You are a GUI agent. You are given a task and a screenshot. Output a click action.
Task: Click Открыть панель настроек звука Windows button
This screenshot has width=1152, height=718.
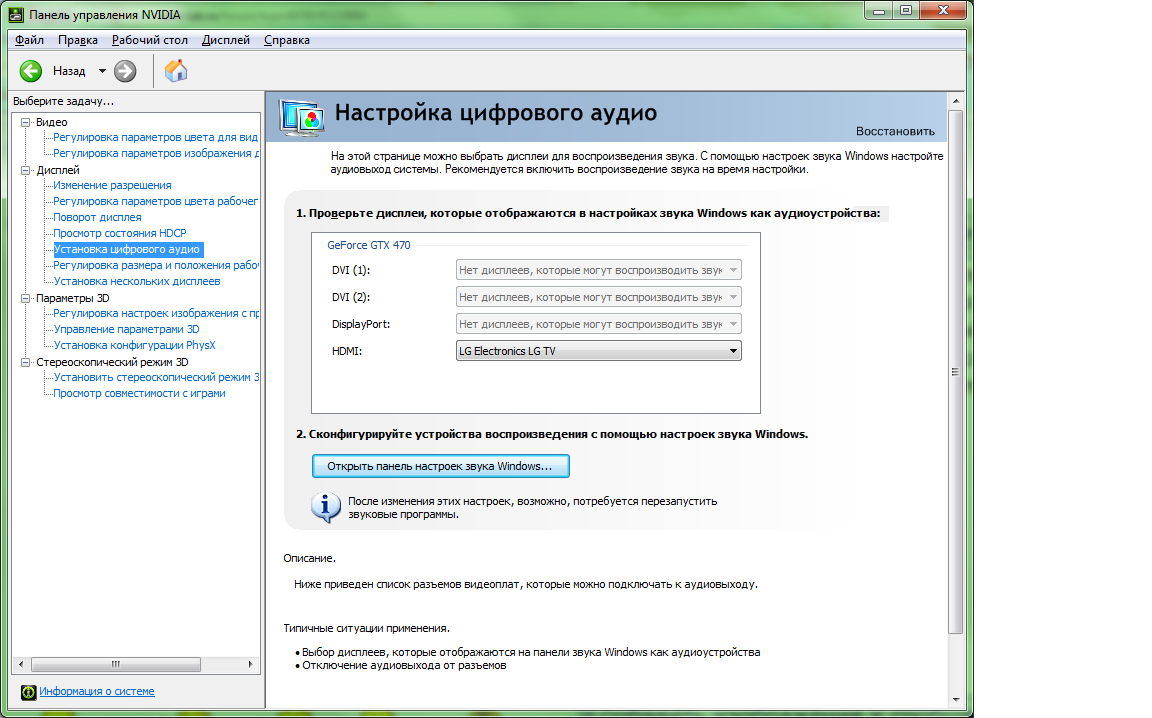(441, 466)
